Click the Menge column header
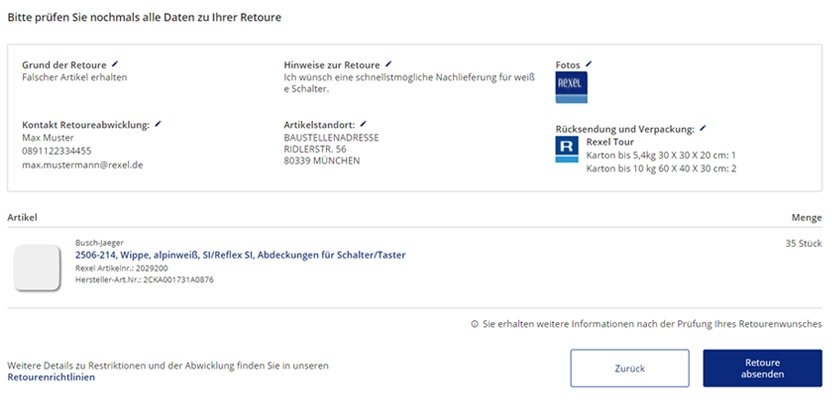The width and height of the screenshot is (832, 420). 807,217
